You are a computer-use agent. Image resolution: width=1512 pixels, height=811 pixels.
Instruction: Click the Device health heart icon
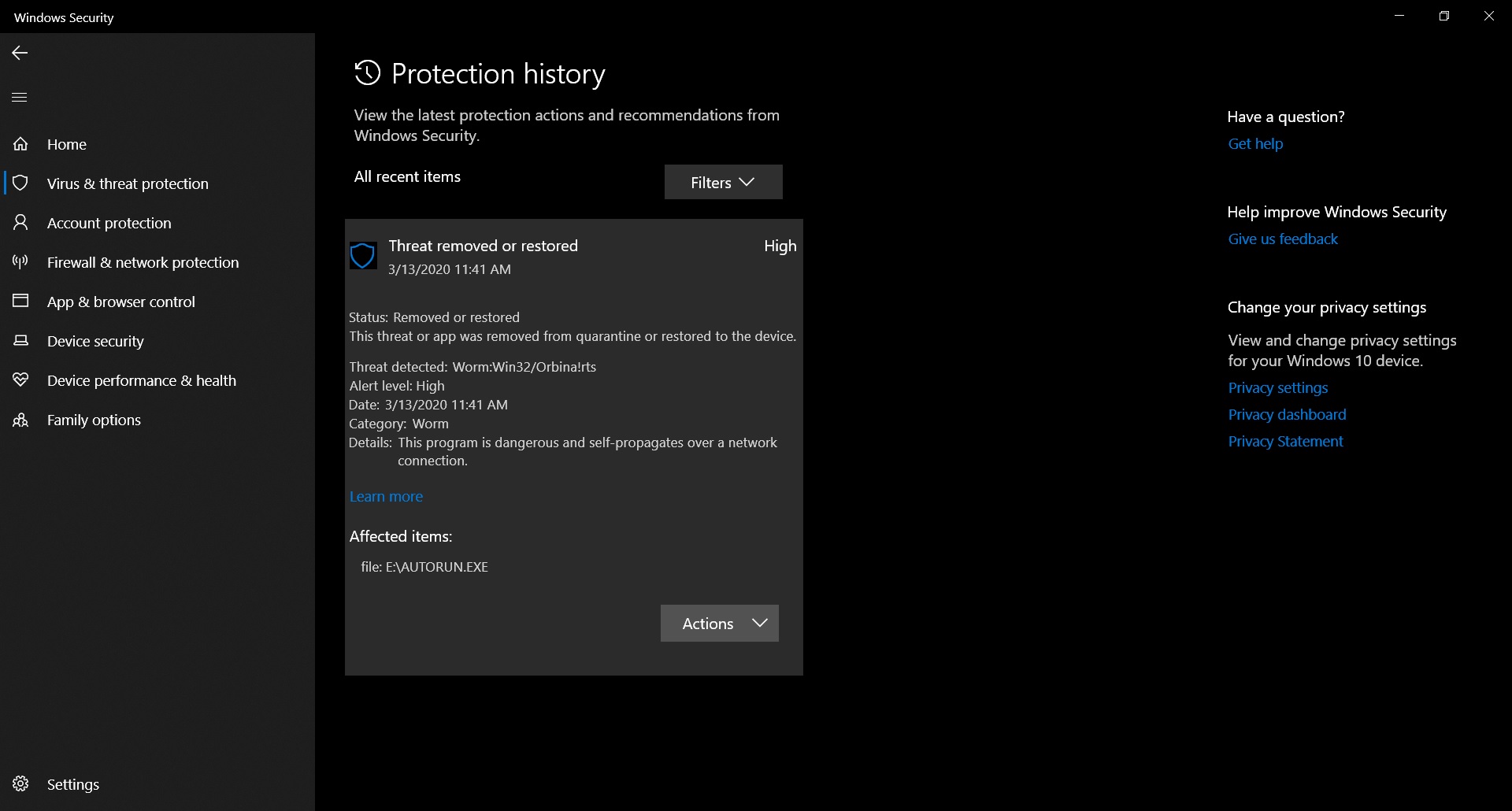(20, 380)
